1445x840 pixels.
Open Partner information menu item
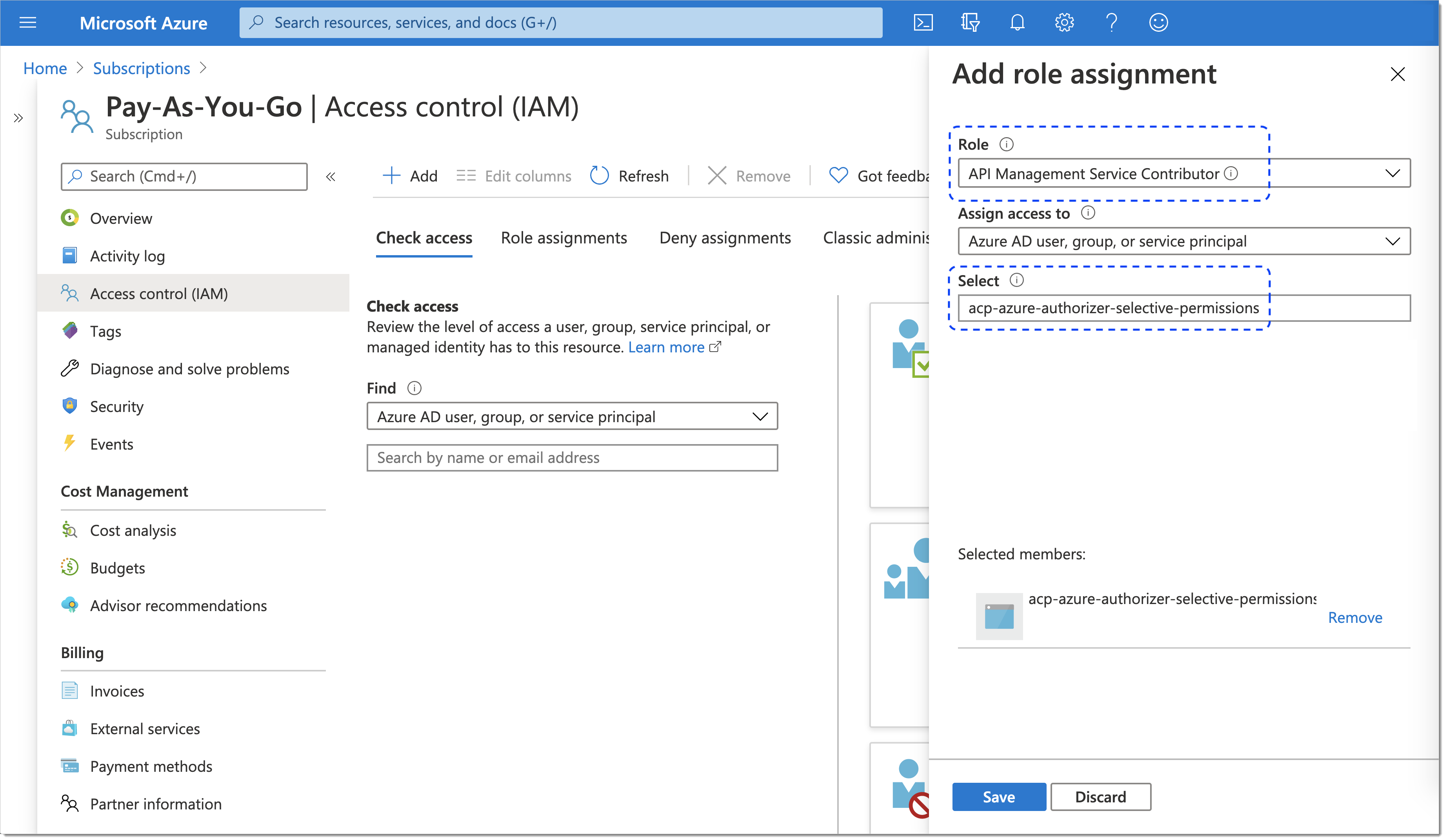click(x=194, y=804)
